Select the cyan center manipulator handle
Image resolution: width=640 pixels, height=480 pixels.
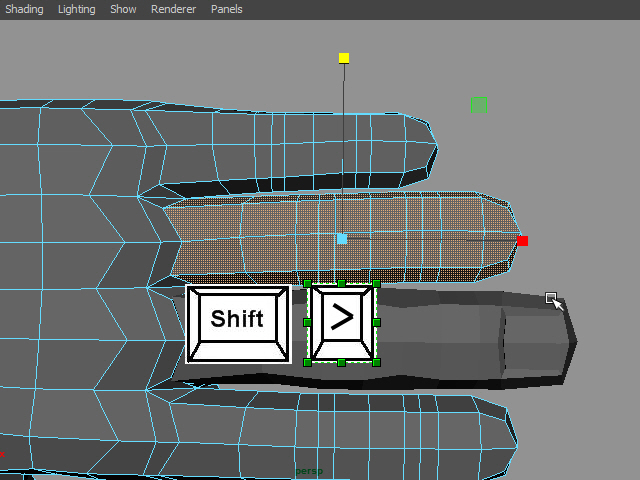click(x=342, y=239)
